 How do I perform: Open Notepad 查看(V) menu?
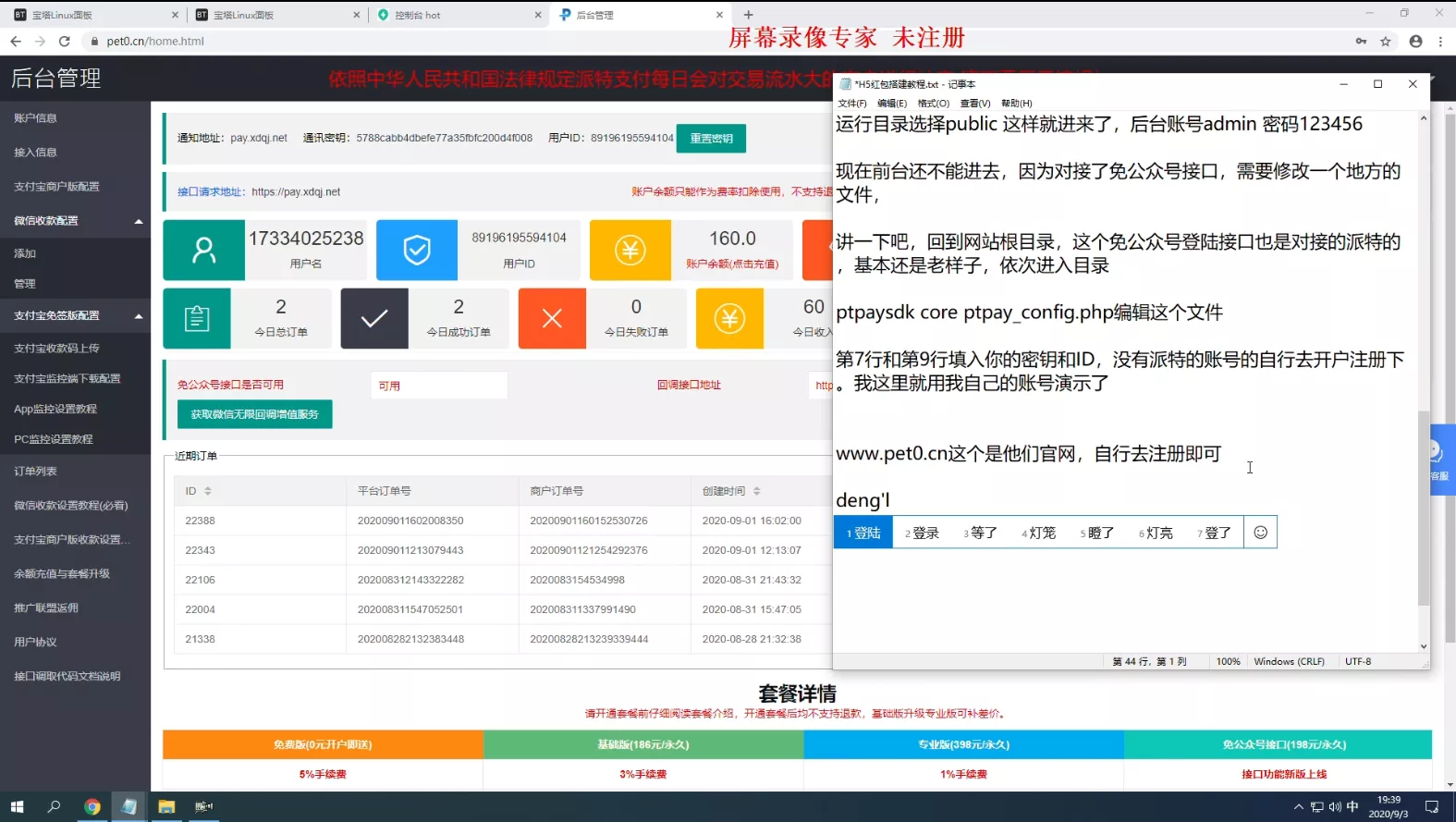(x=975, y=104)
